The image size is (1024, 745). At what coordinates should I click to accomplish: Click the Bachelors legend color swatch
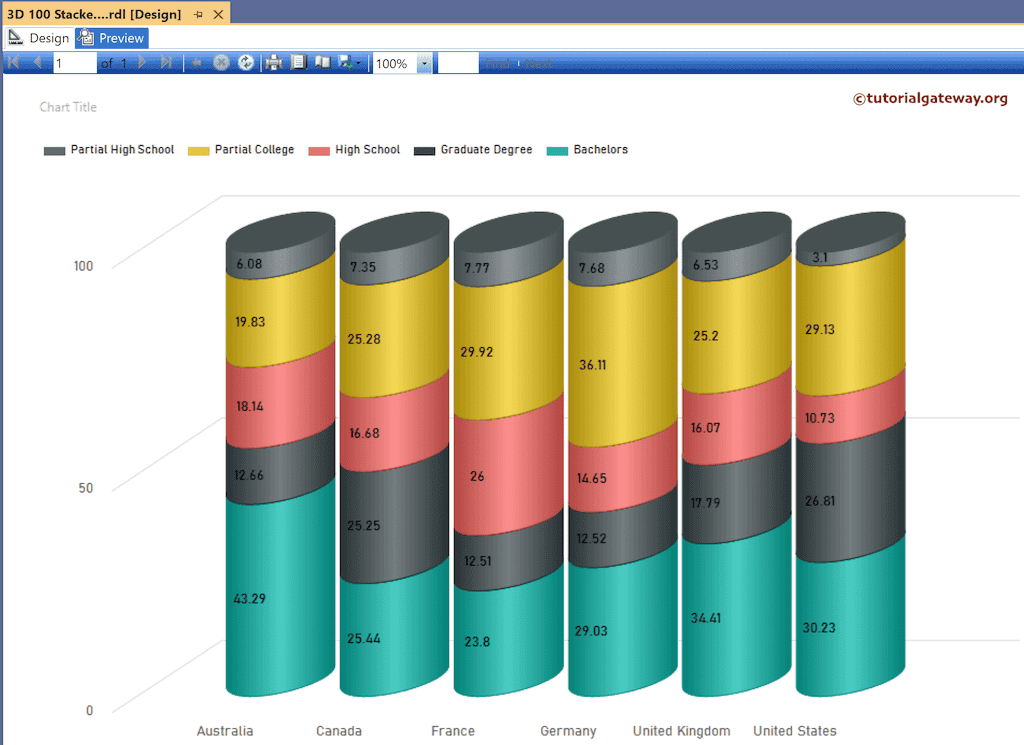[x=556, y=149]
